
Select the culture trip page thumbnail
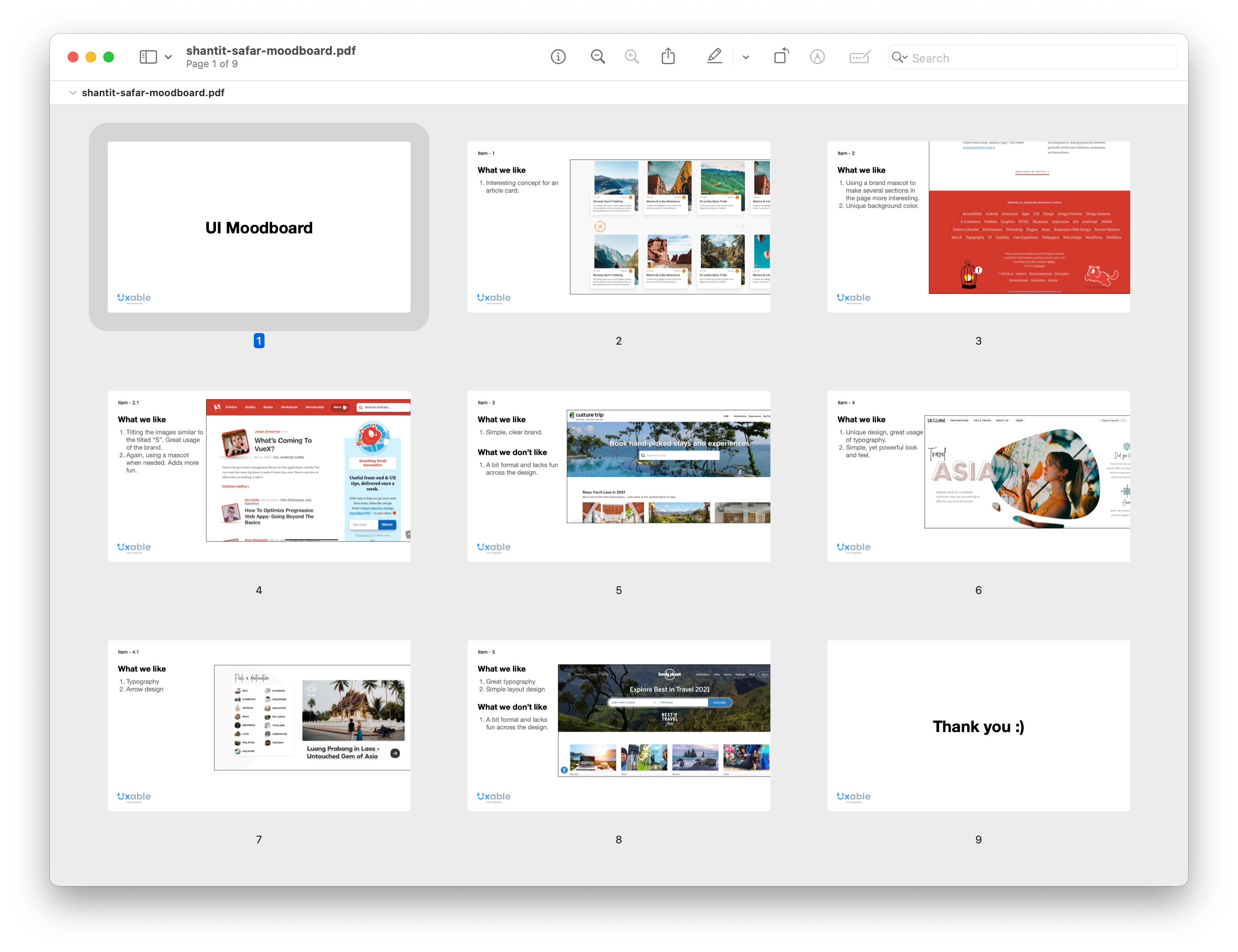point(618,476)
